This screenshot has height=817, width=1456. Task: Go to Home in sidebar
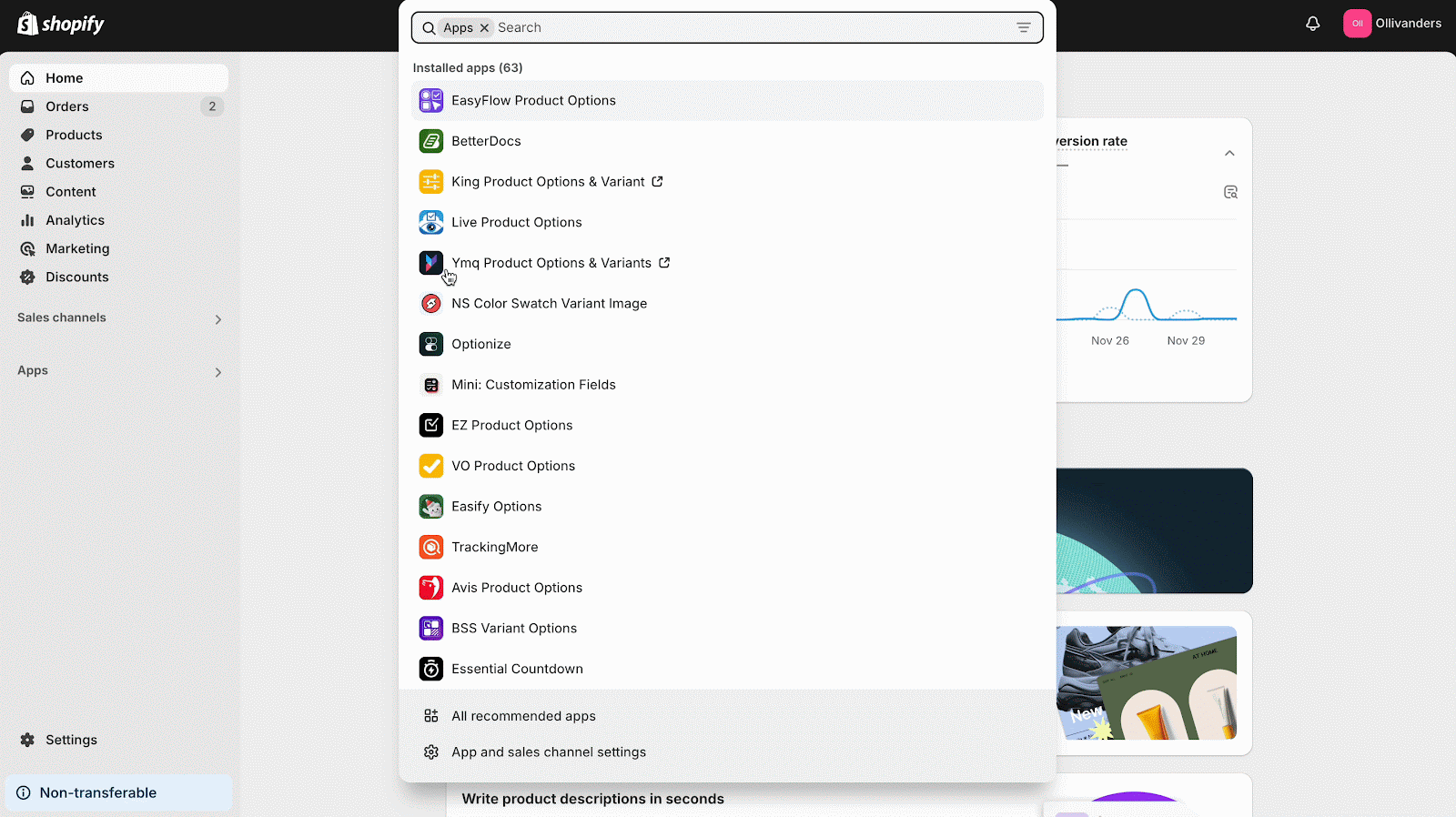(119, 78)
